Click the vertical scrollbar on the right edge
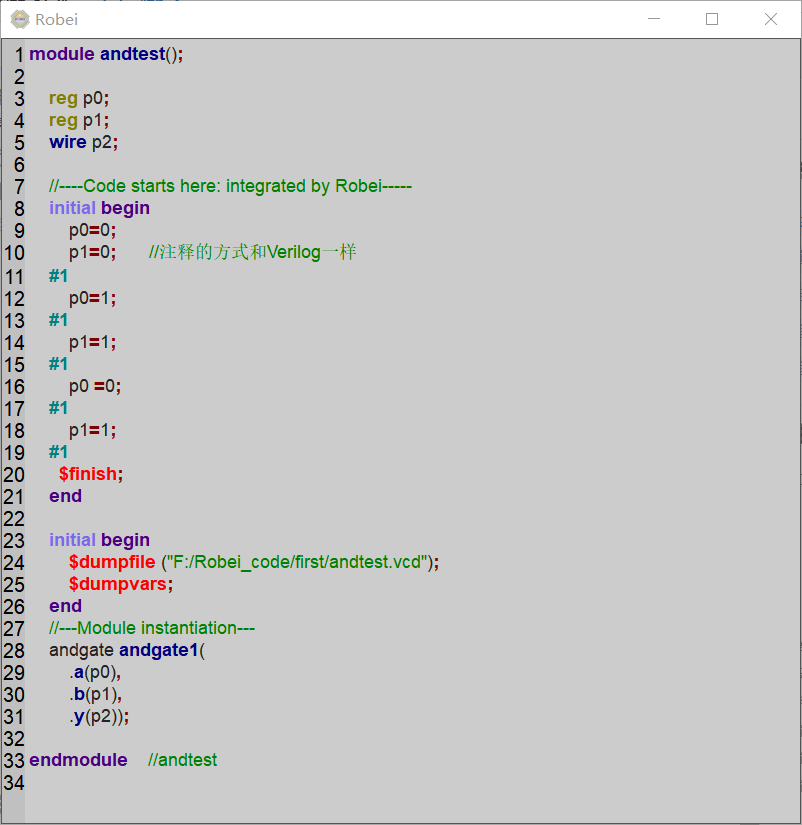 coord(795,400)
